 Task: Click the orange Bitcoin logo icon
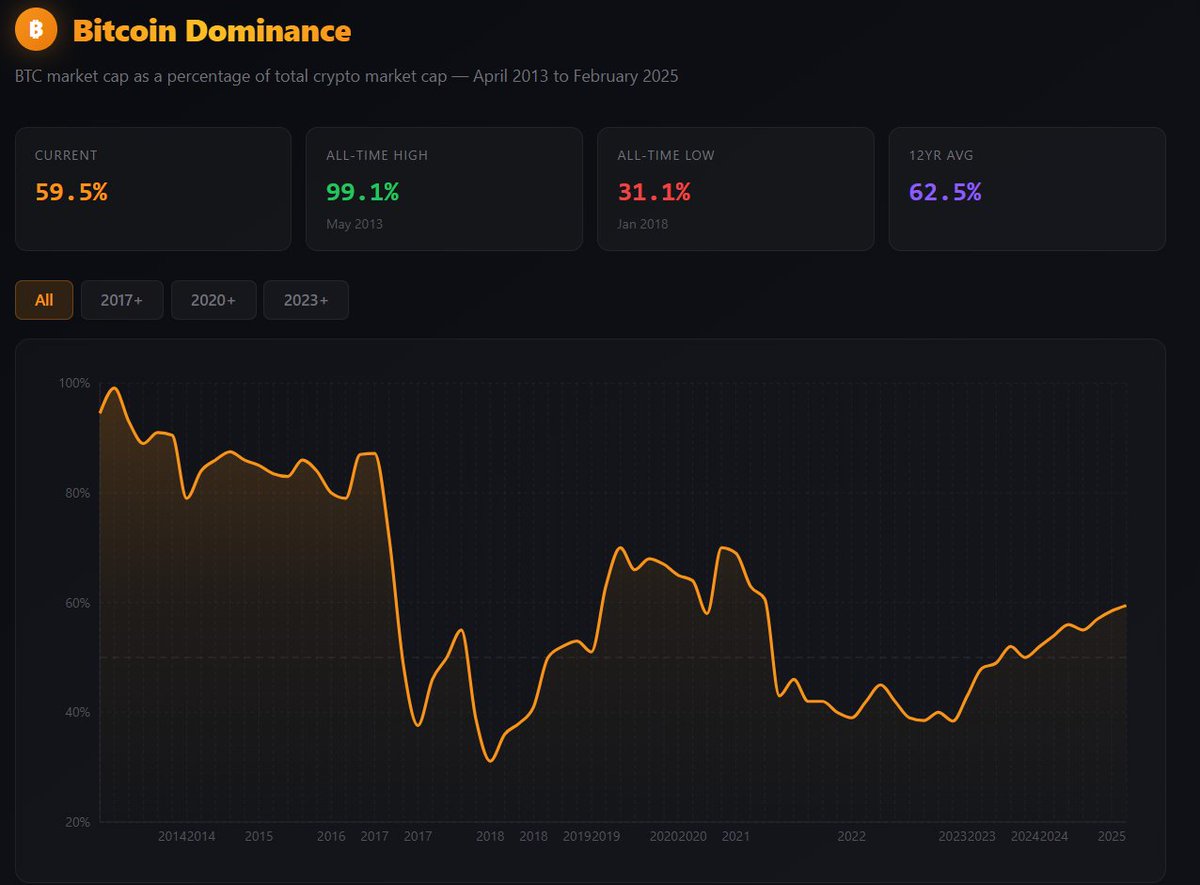click(x=36, y=31)
